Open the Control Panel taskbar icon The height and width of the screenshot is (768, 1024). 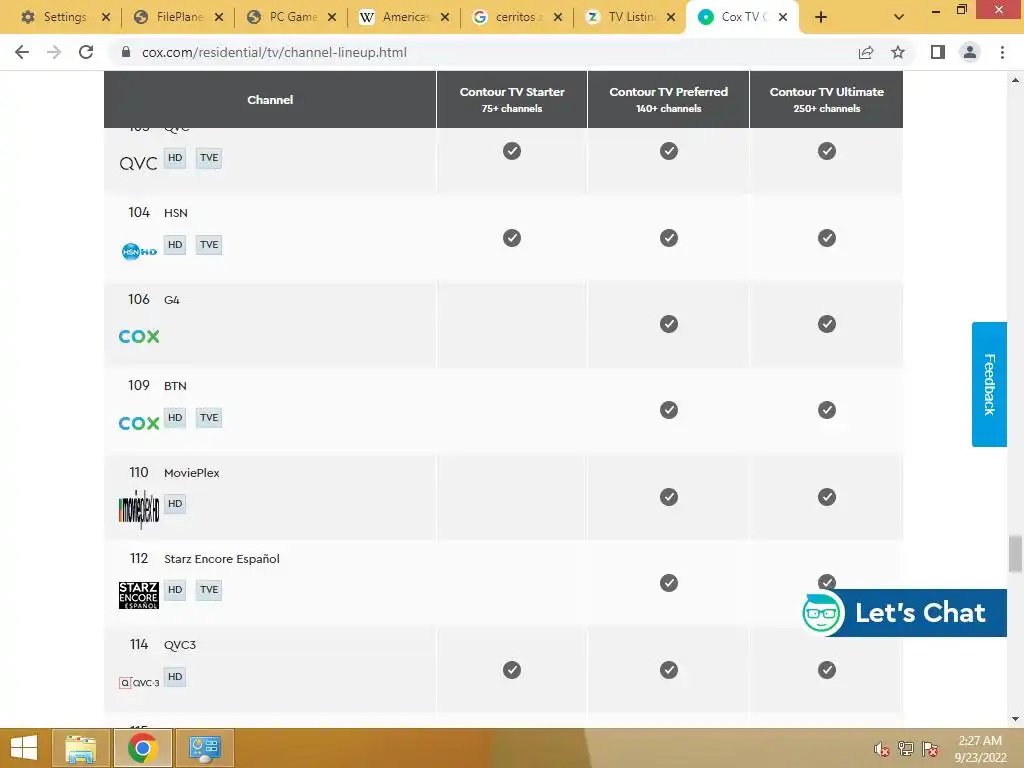point(204,748)
